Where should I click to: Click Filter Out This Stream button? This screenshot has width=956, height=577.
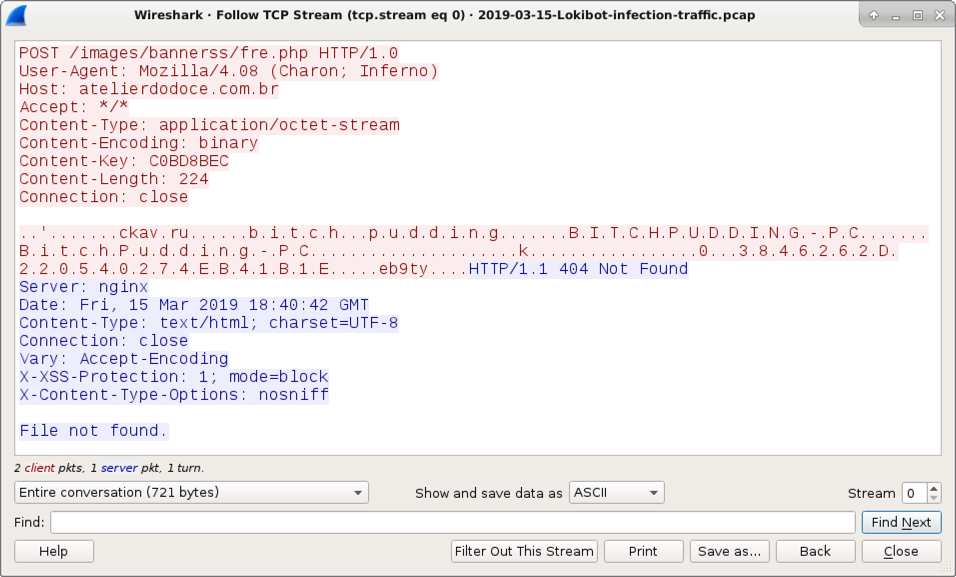(524, 551)
